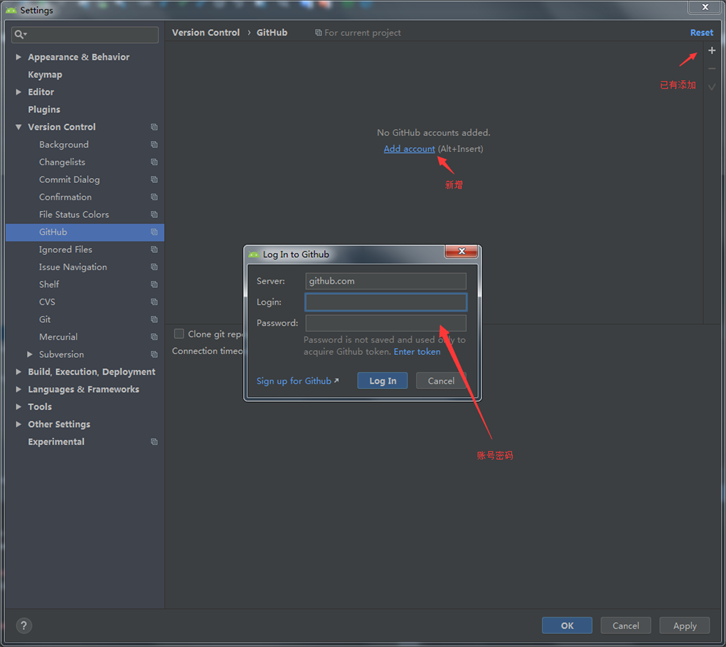Select the Git settings item
The height and width of the screenshot is (647, 726).
point(45,320)
